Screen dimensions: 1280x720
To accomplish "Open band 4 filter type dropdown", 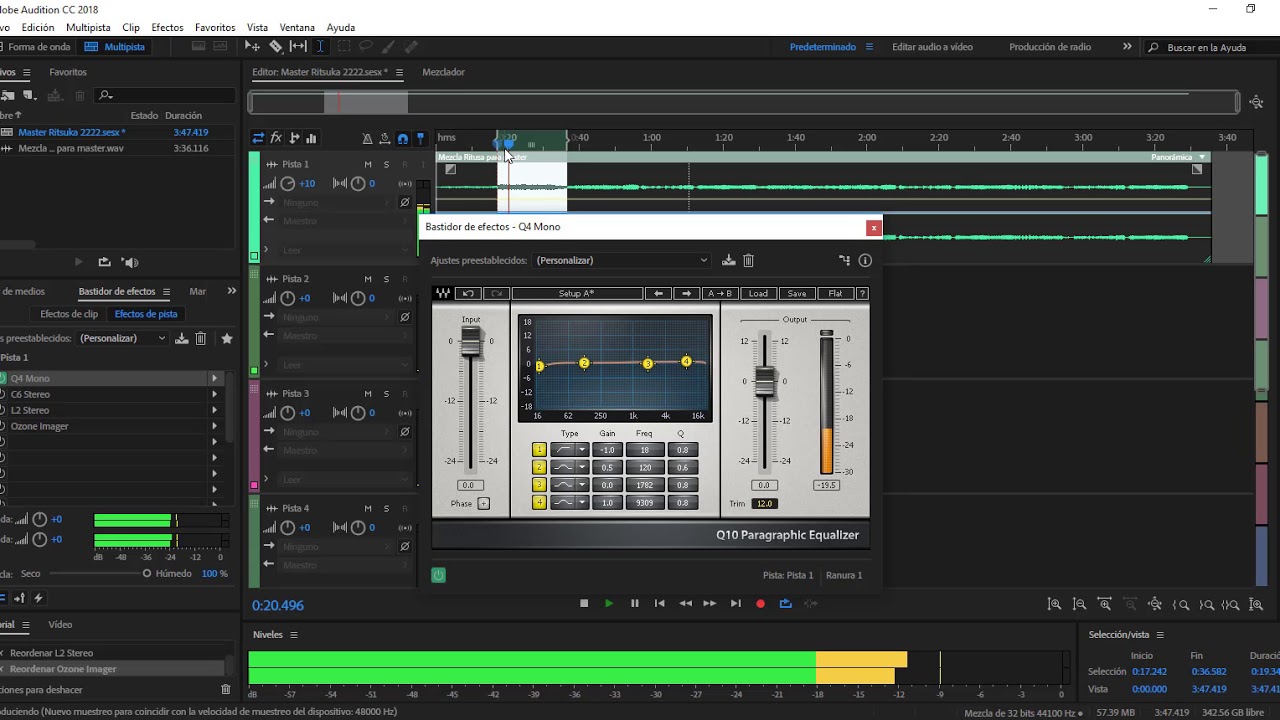I will (582, 502).
